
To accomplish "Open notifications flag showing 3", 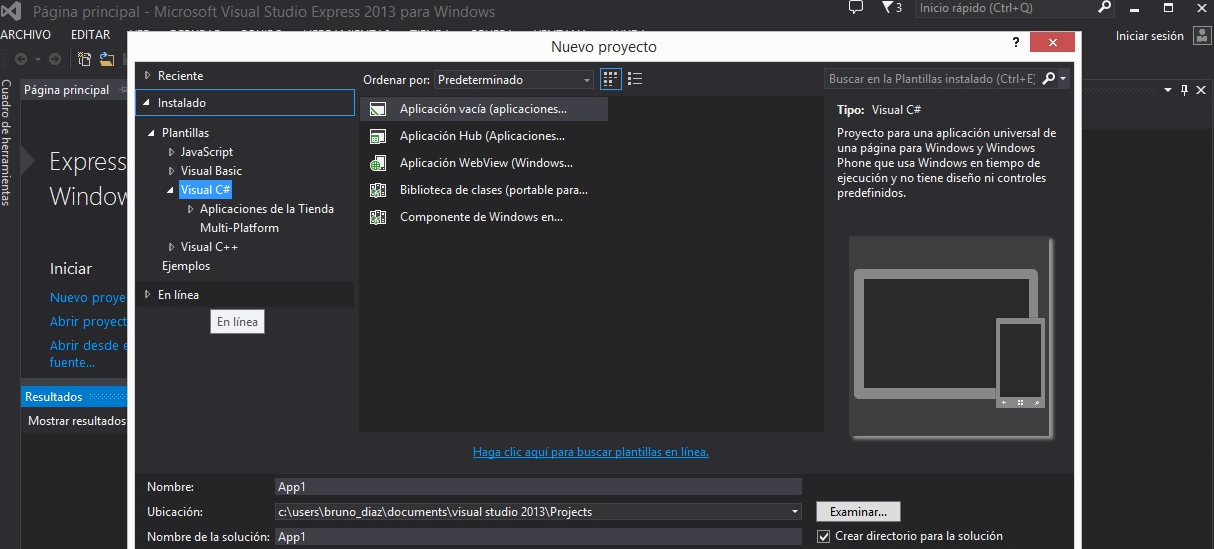I will (x=892, y=8).
